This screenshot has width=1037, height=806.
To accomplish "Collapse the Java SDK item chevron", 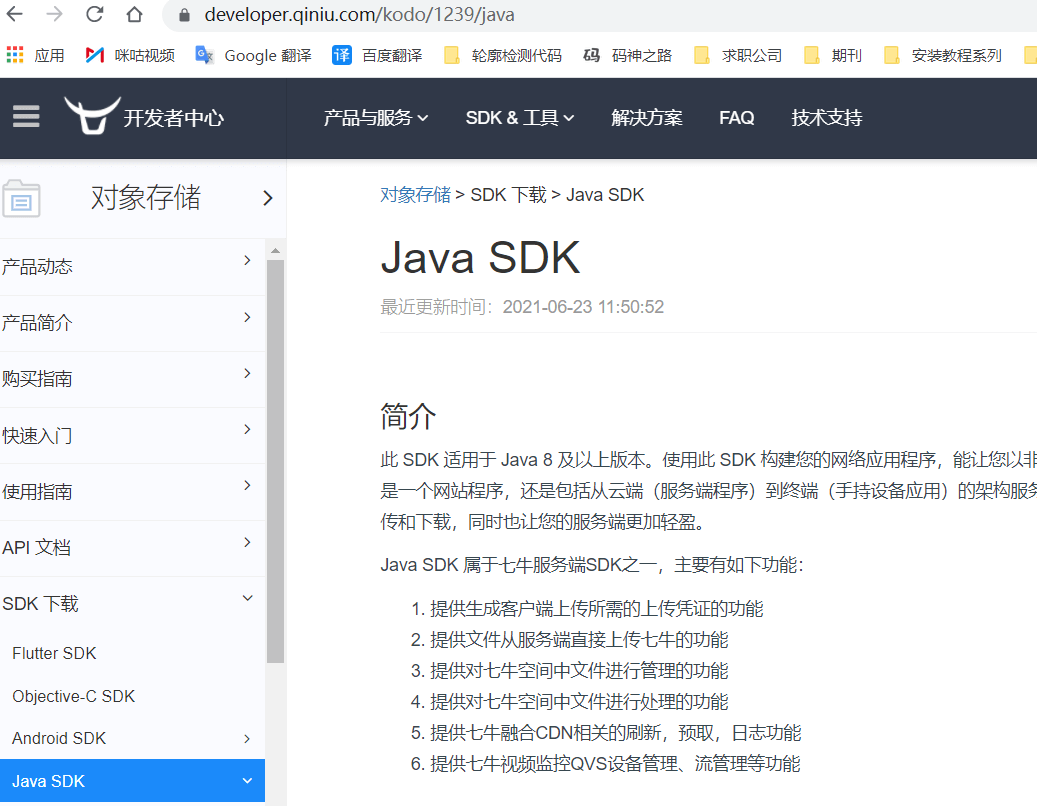I will click(x=247, y=781).
